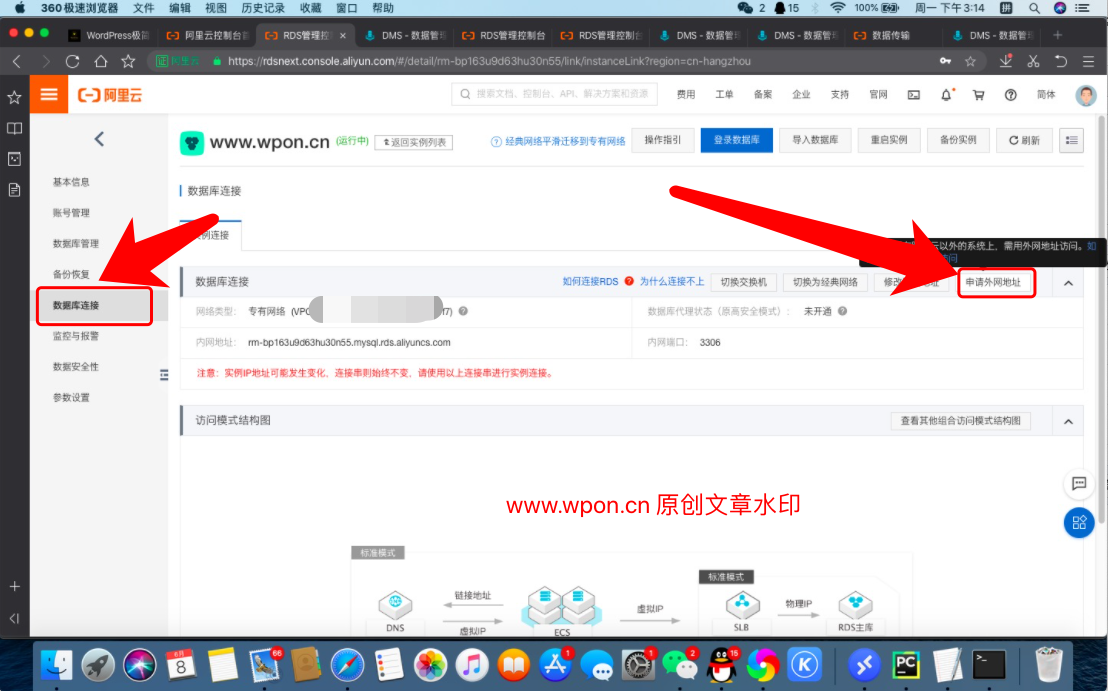Click 查看其他组合访问模式结构图 button
Viewport: 1108px width, 691px height.
tap(960, 421)
